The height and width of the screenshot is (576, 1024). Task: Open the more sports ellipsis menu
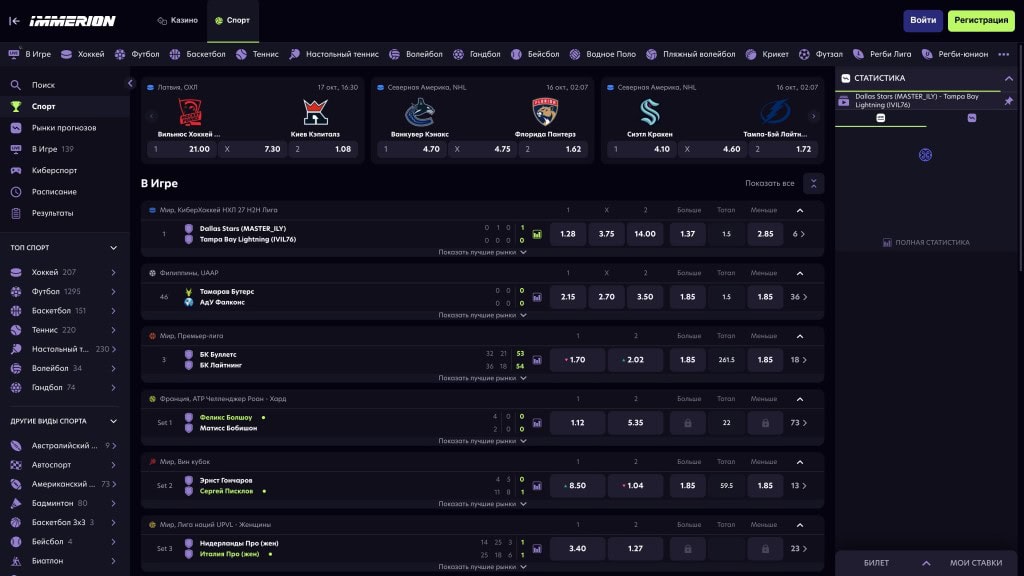1004,54
